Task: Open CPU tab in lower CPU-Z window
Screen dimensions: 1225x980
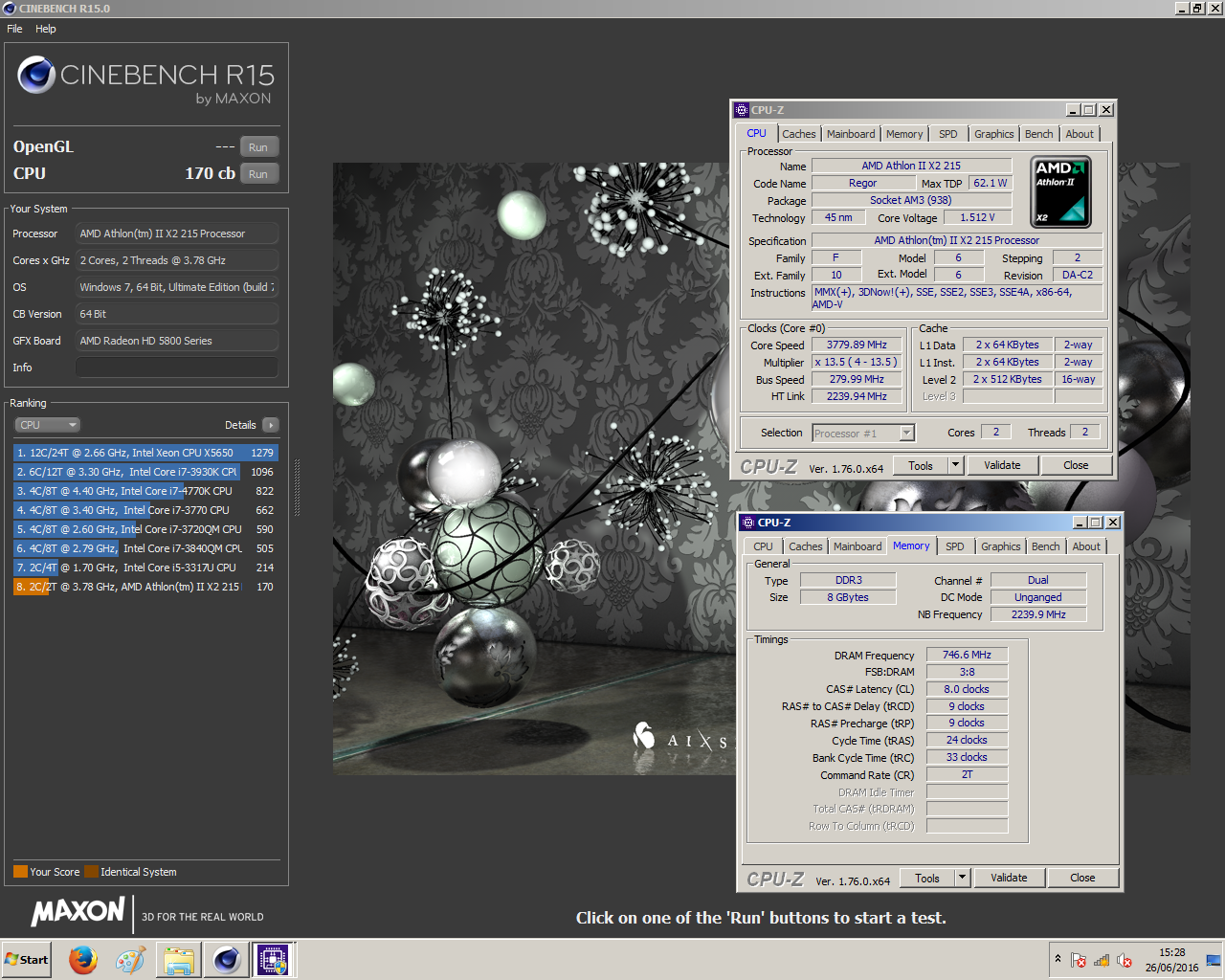Action: click(x=763, y=546)
